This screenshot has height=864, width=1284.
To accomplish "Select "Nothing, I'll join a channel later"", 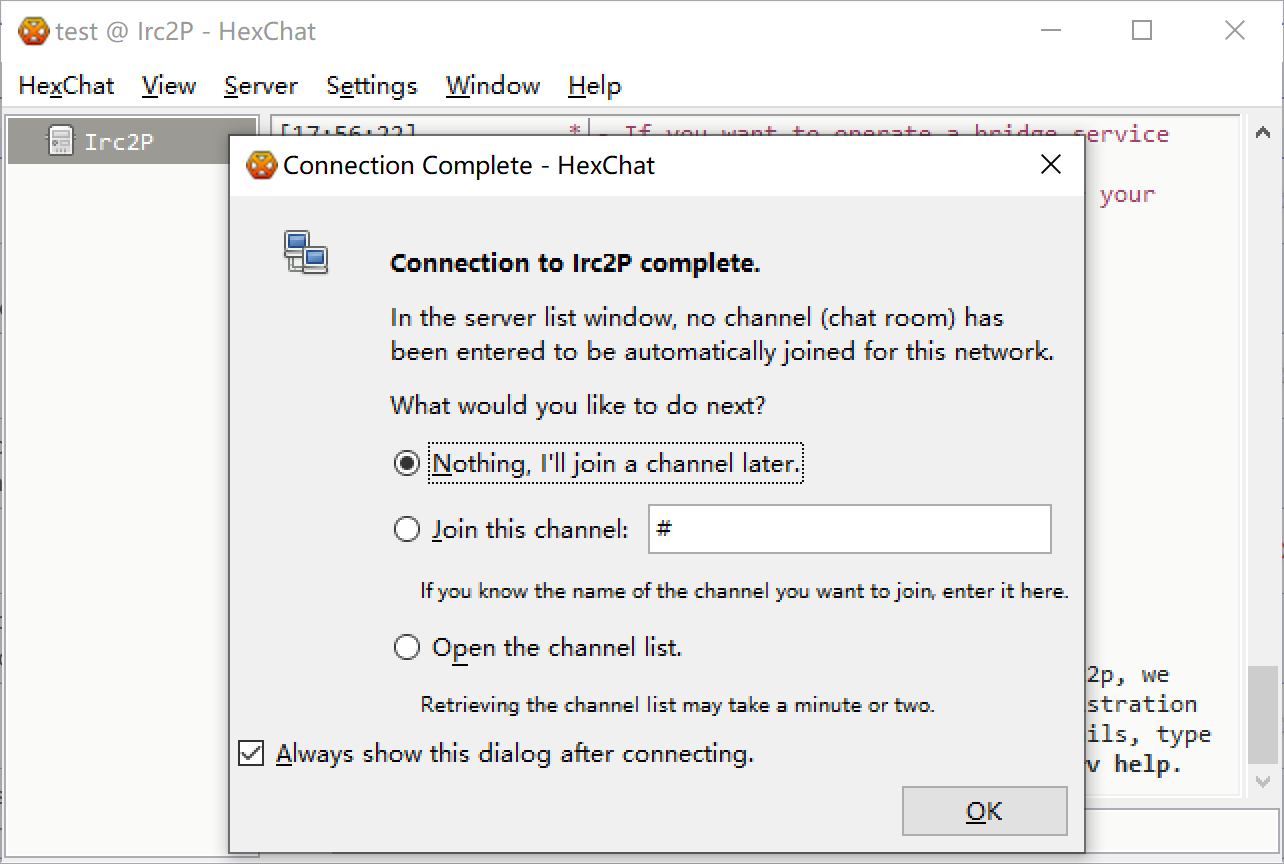I will (x=407, y=464).
